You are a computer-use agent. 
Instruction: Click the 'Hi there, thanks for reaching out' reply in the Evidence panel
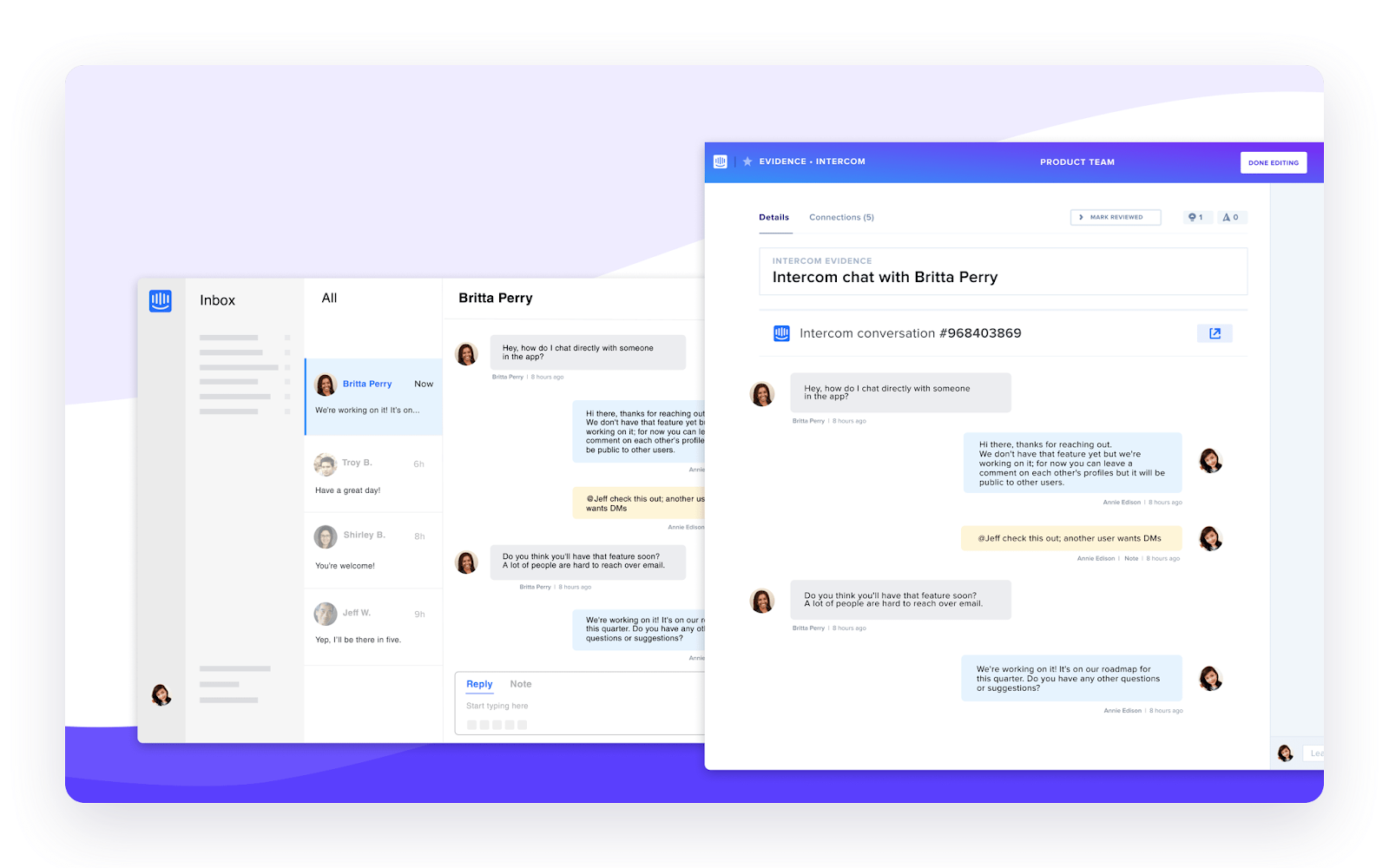1072,464
